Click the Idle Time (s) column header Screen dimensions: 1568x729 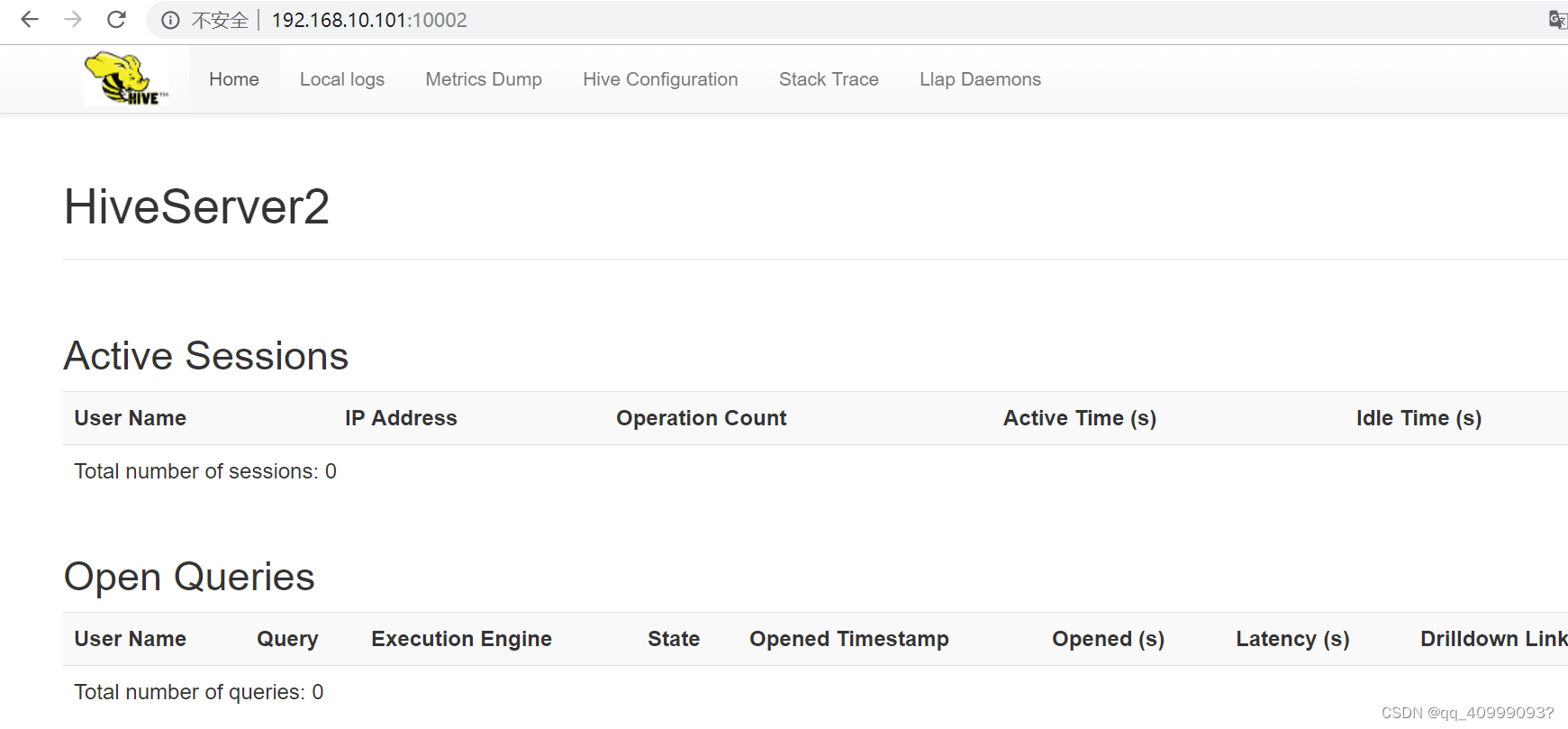pyautogui.click(x=1418, y=418)
